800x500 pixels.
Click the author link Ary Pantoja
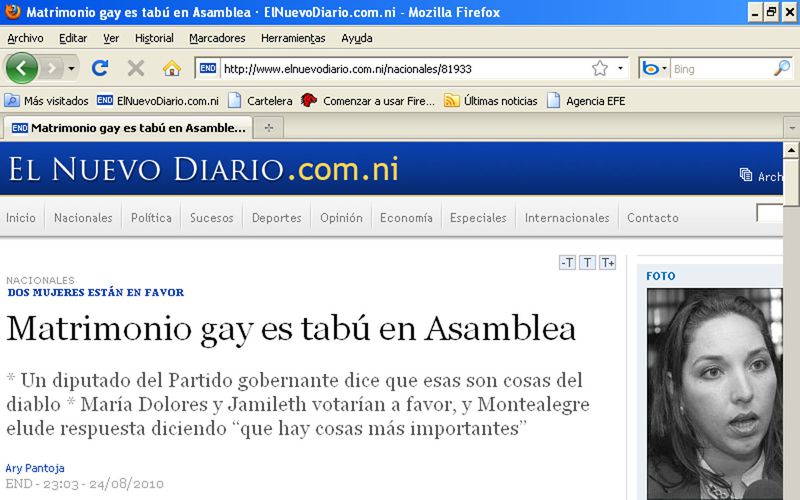35,468
